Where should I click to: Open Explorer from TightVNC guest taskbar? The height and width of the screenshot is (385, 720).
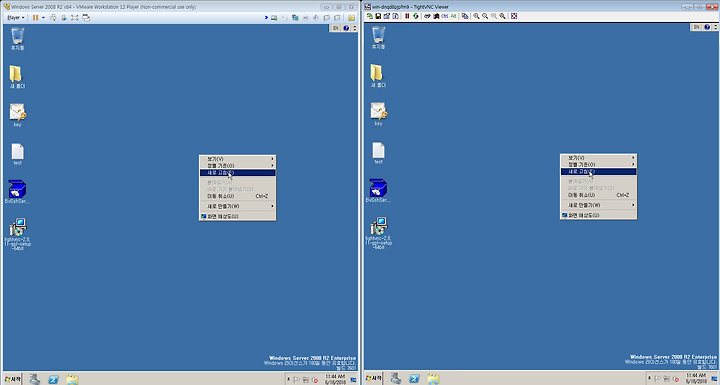coord(433,379)
